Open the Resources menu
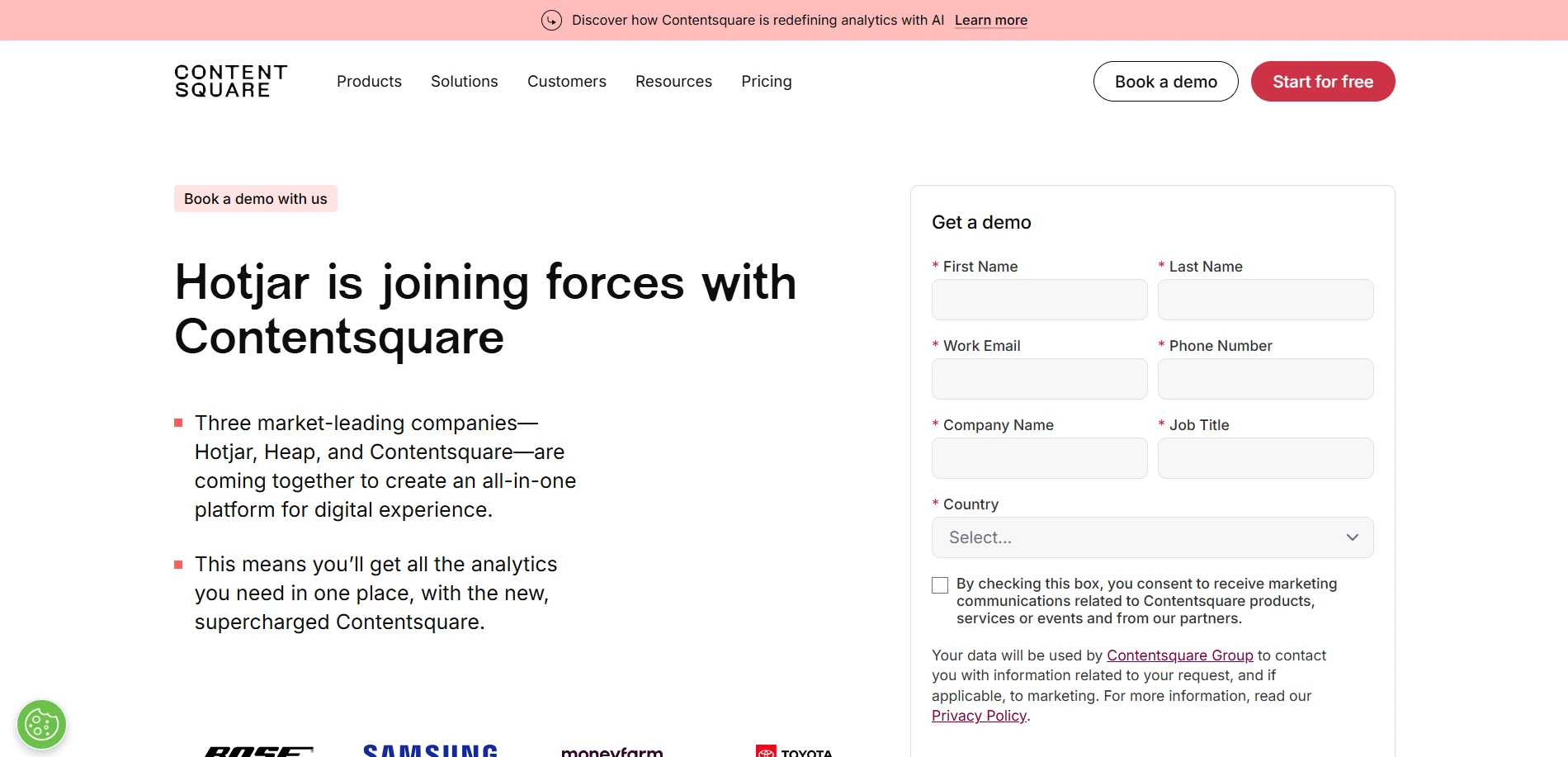 tap(673, 81)
